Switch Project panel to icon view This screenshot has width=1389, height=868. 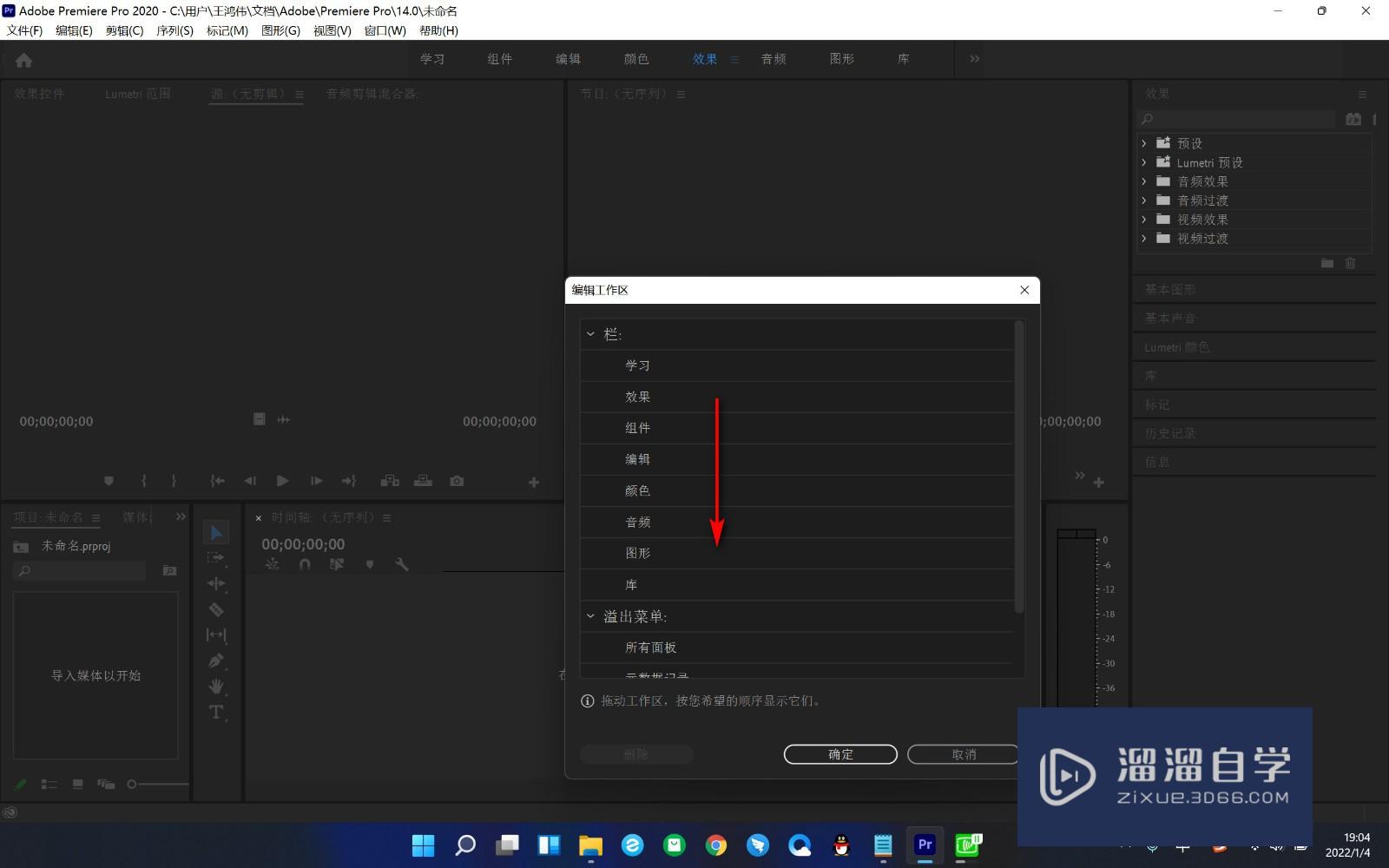click(77, 785)
